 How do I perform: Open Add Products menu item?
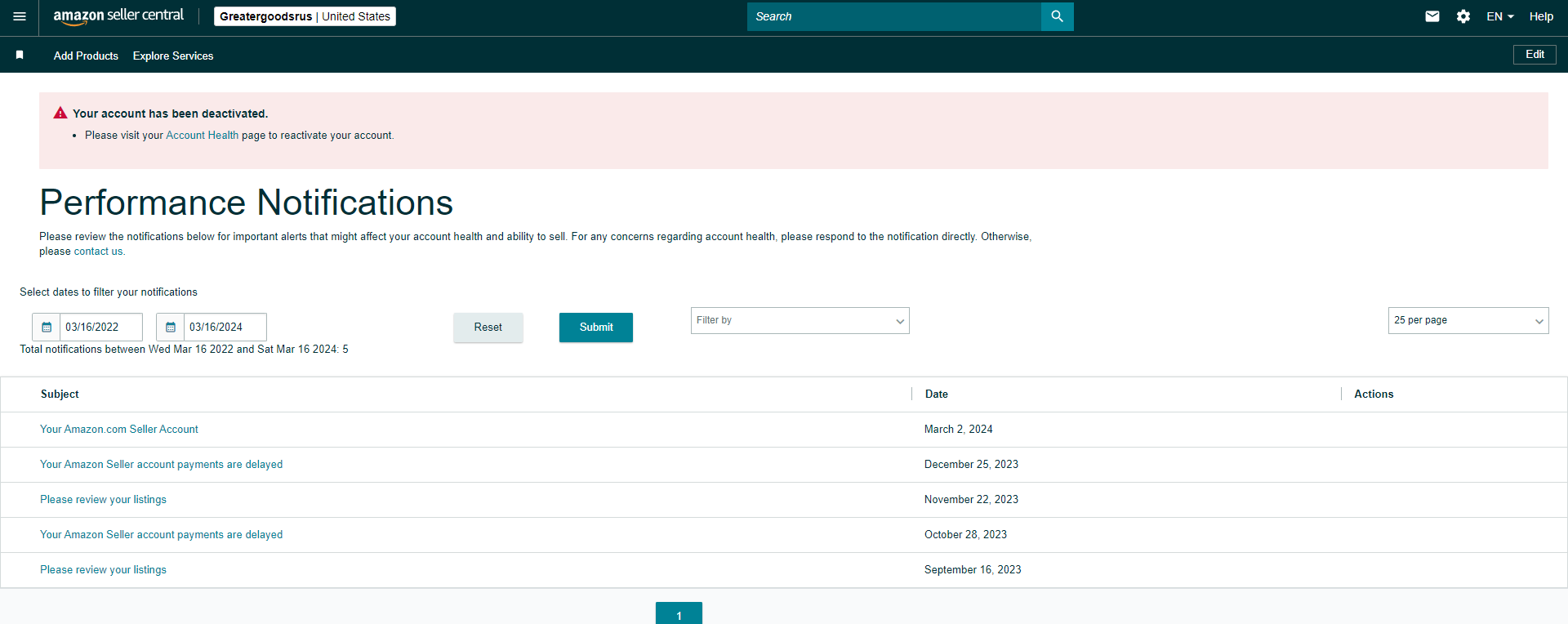pyautogui.click(x=86, y=56)
